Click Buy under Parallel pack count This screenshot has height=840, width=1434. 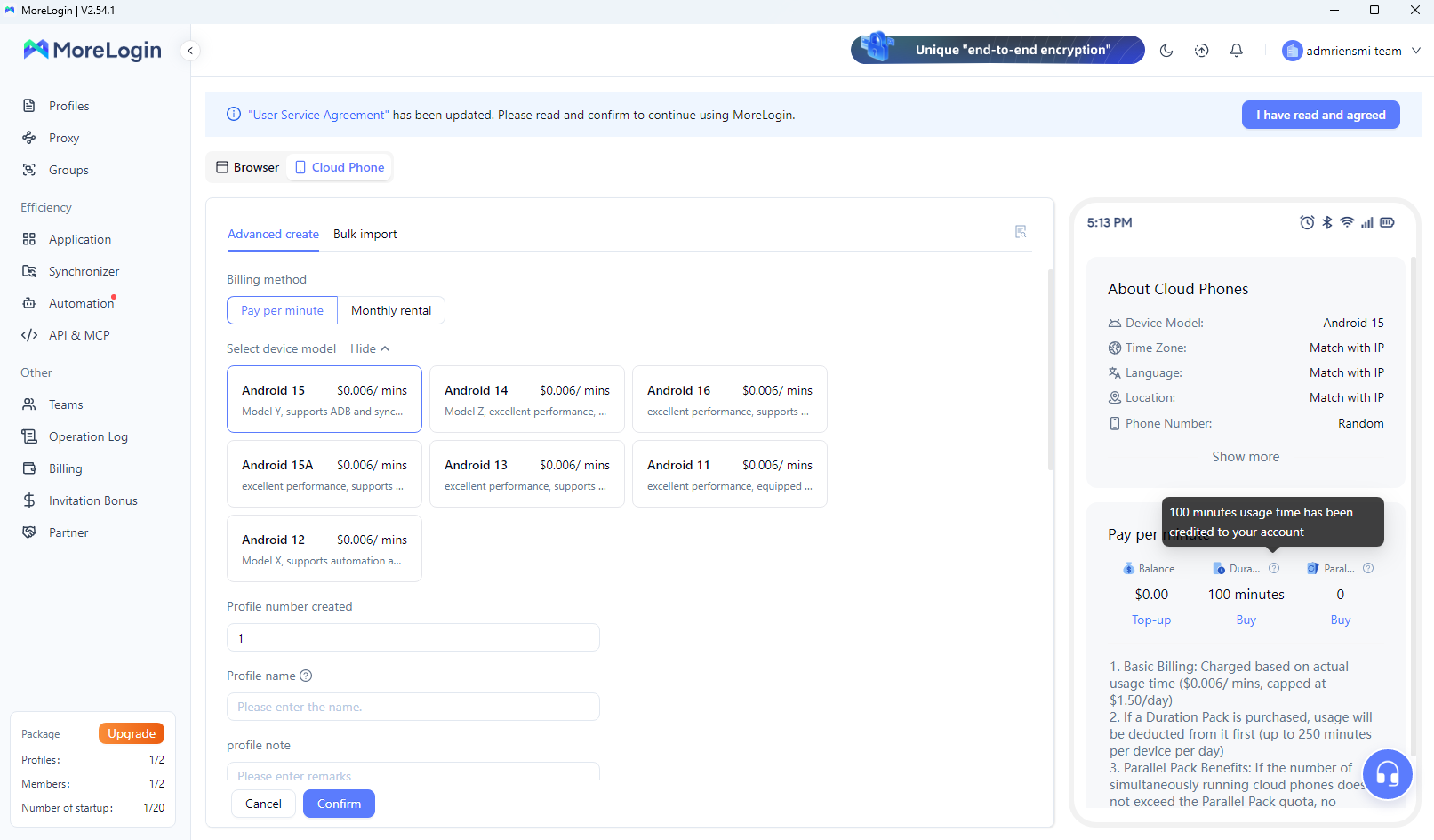coord(1340,620)
